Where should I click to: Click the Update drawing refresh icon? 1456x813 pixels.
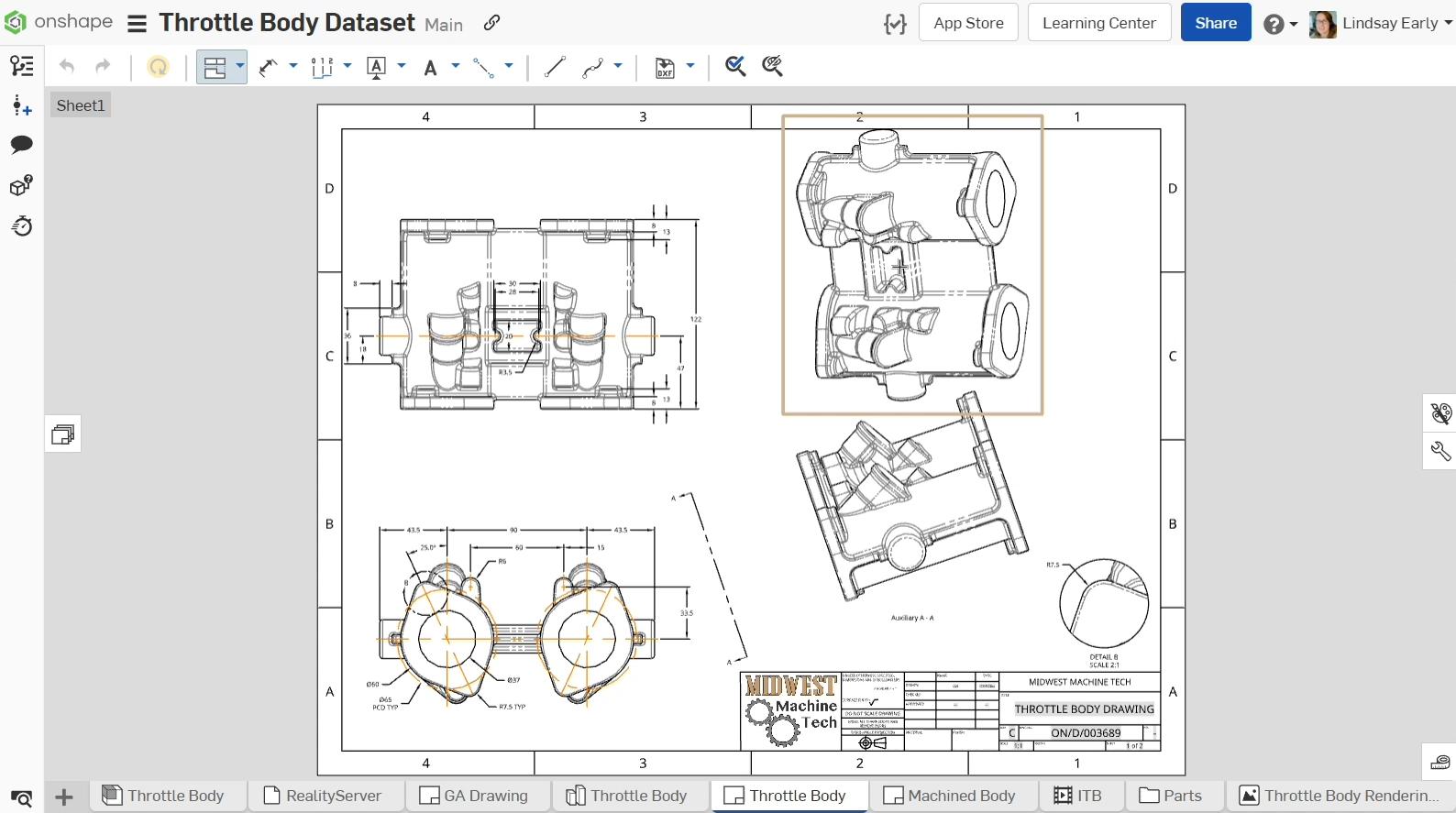(159, 67)
